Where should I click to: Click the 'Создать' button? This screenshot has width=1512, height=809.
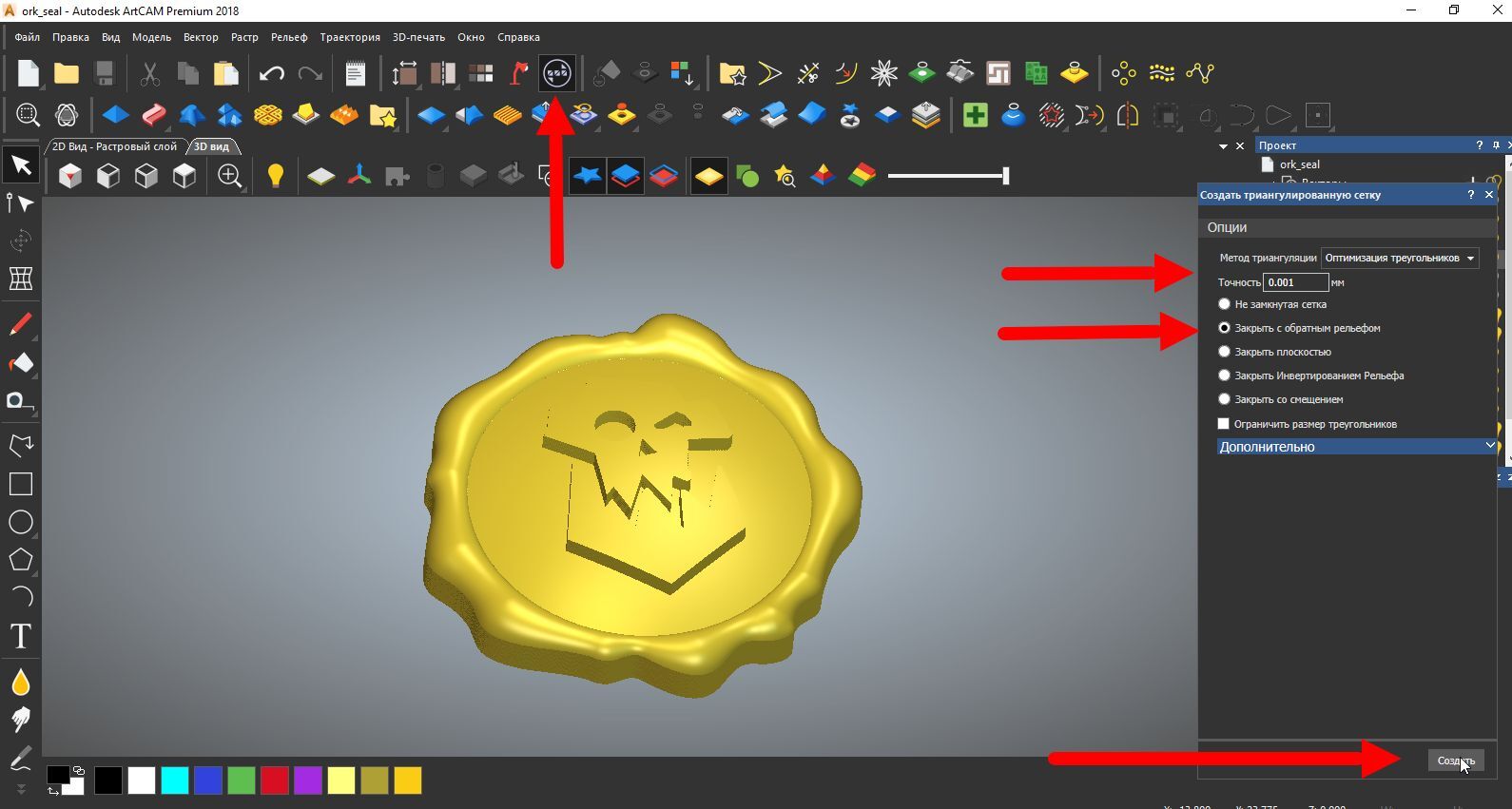point(1456,761)
